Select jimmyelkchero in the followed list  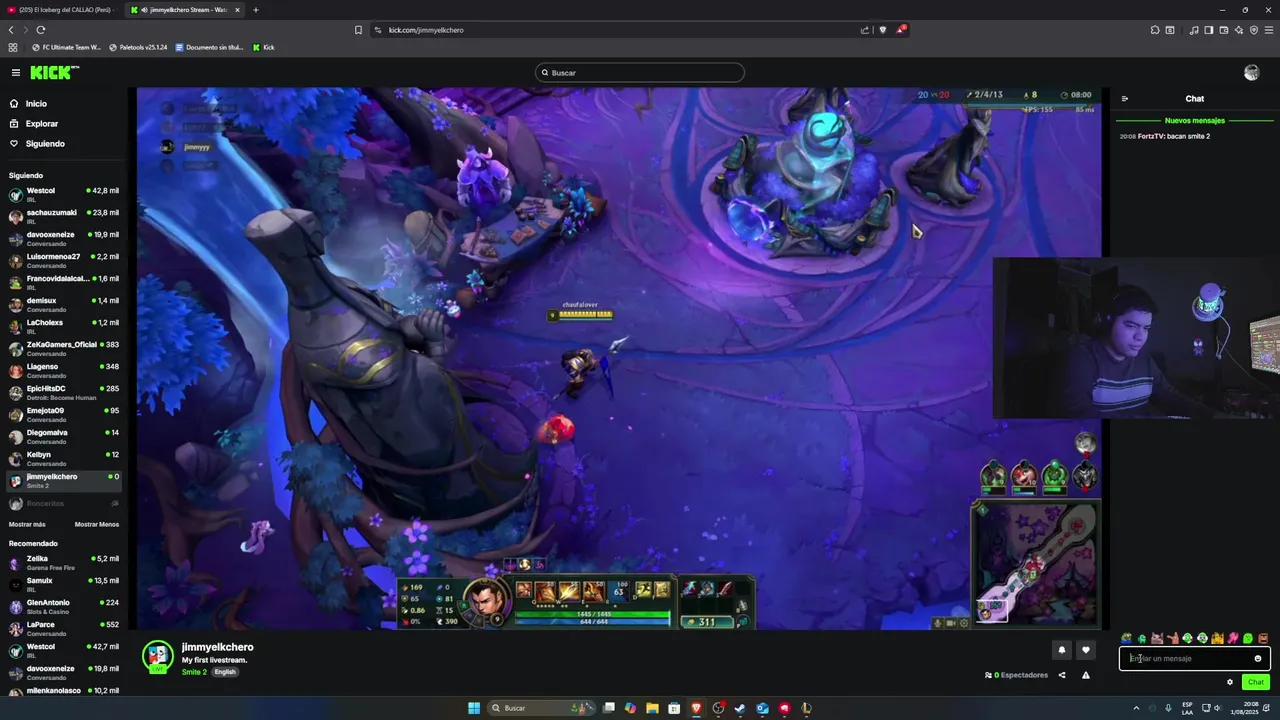point(63,480)
